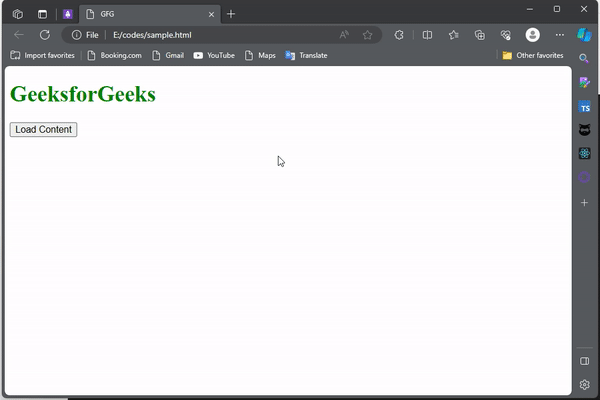600x400 pixels.
Task: Open the Translate bookmark
Action: click(306, 56)
